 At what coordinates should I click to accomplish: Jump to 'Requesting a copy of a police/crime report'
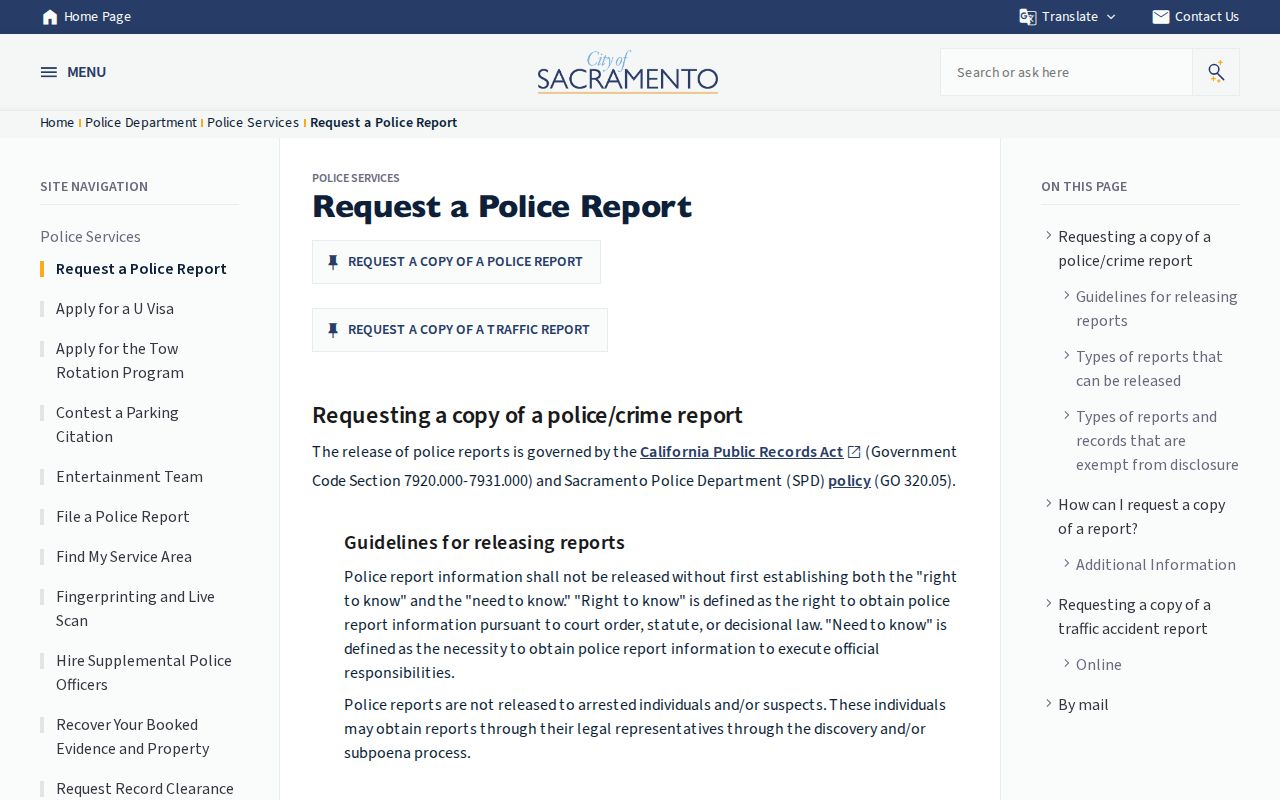click(1134, 249)
